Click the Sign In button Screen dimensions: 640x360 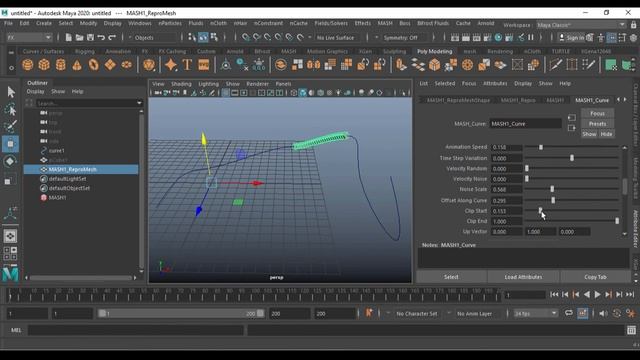click(x=571, y=38)
